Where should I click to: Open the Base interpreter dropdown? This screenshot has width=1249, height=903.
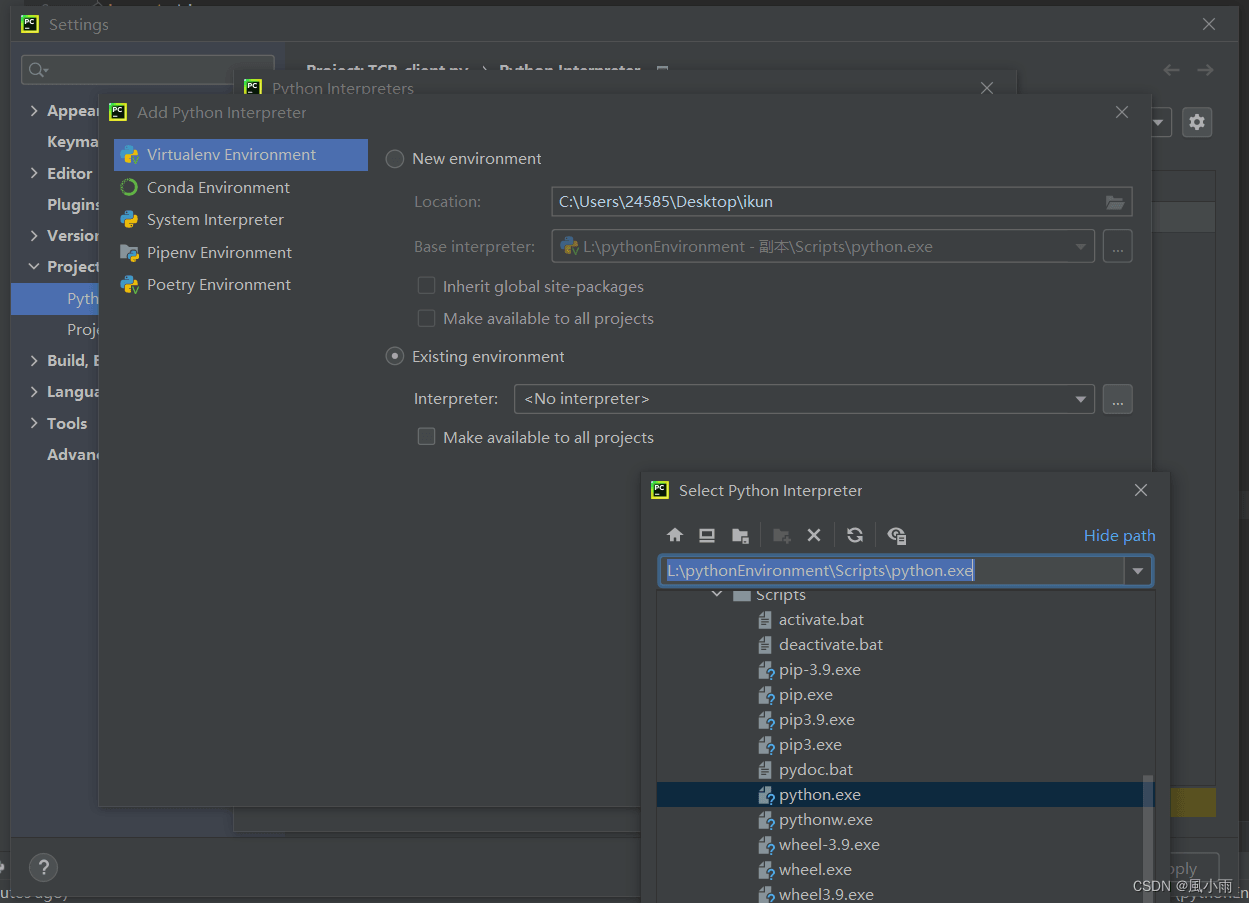(823, 246)
